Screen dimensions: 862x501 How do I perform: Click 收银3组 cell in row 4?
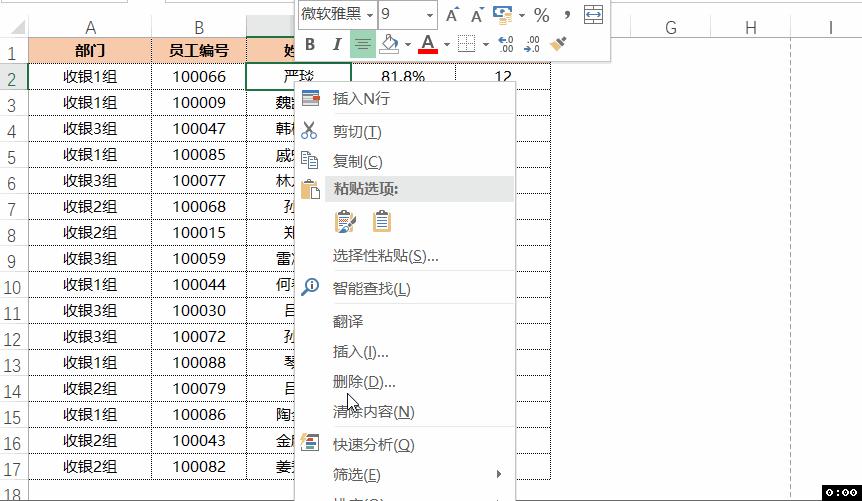90,128
